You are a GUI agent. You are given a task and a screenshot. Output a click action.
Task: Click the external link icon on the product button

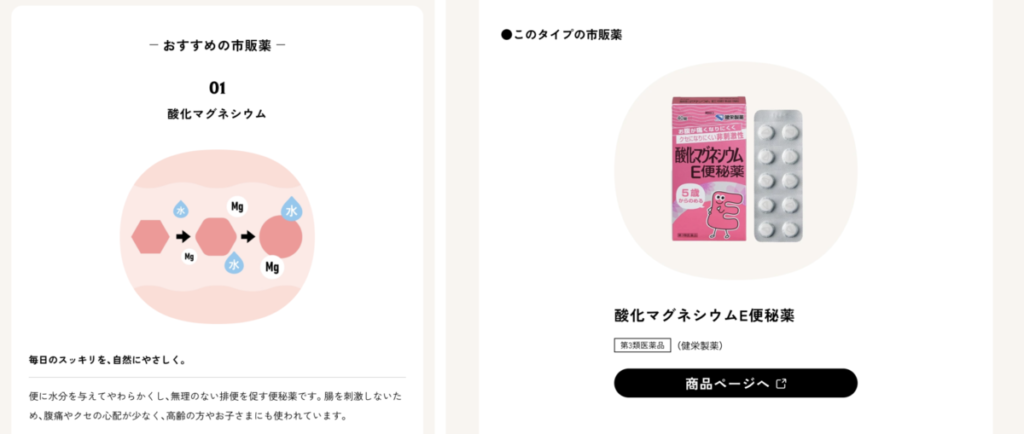(780, 384)
